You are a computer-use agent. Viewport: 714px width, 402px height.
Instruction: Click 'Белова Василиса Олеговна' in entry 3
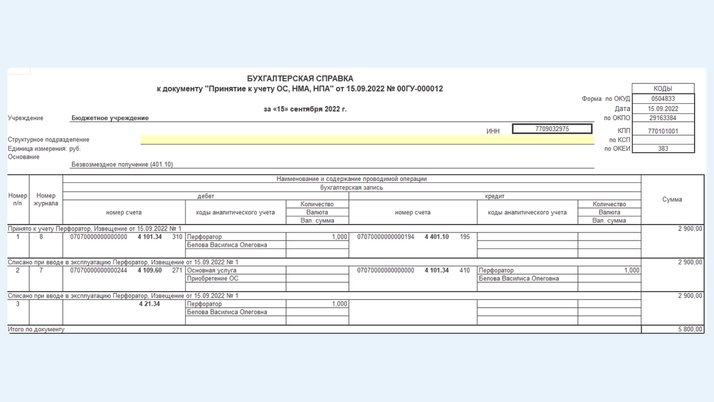click(x=227, y=312)
